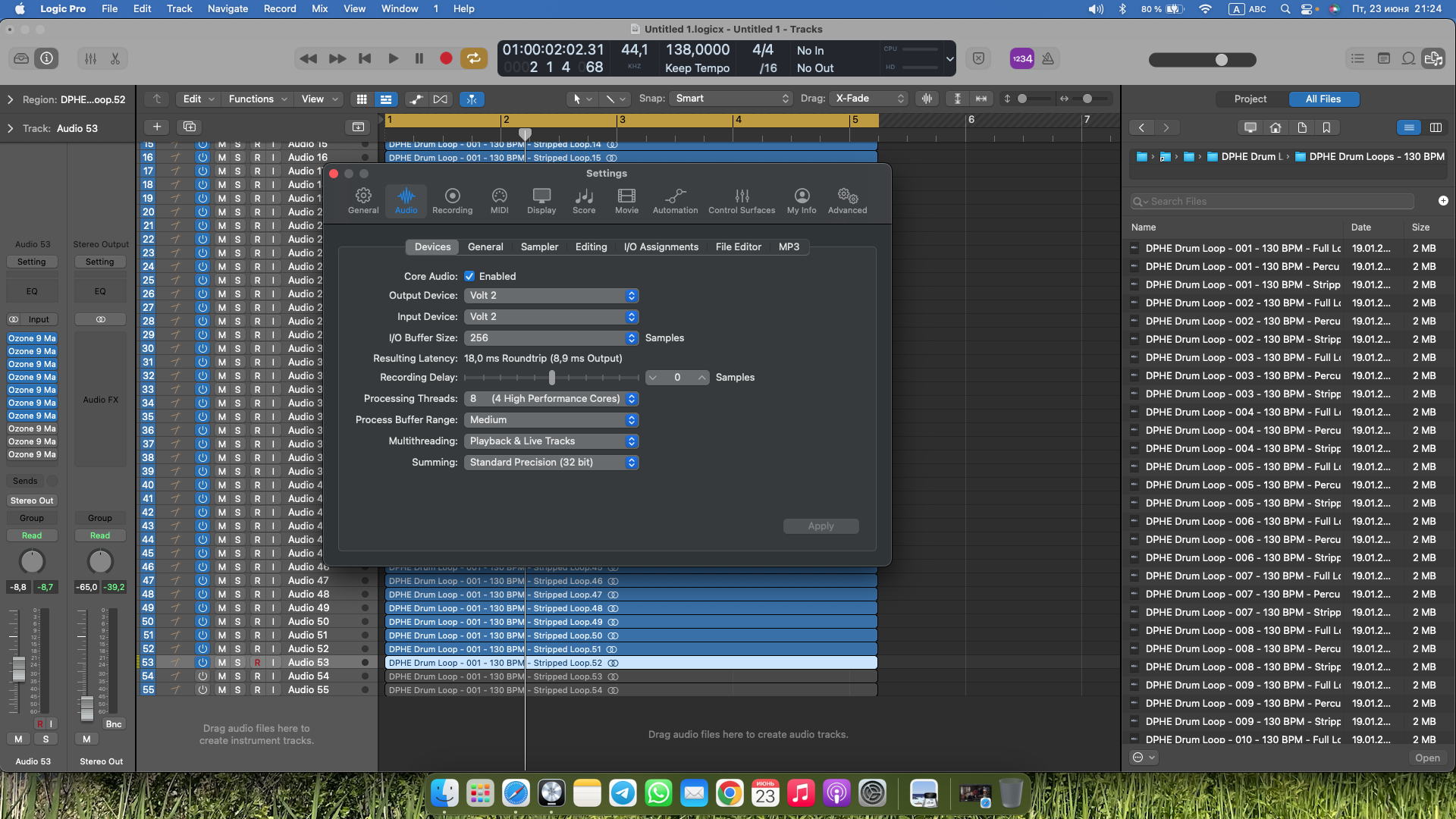Open Safari from the Dock
This screenshot has height=819, width=1456.
(516, 794)
